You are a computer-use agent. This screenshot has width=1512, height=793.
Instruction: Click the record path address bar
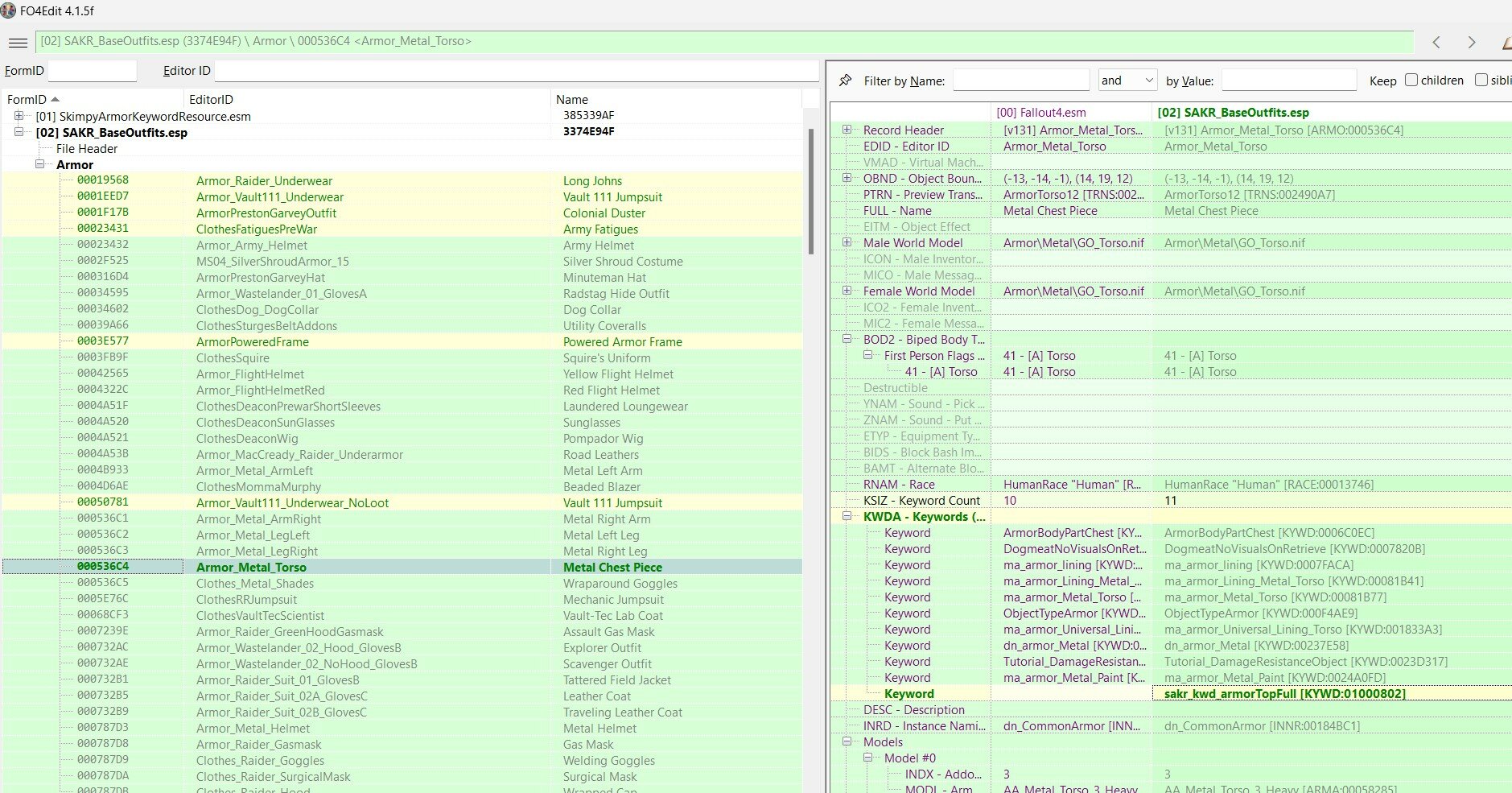tap(724, 42)
